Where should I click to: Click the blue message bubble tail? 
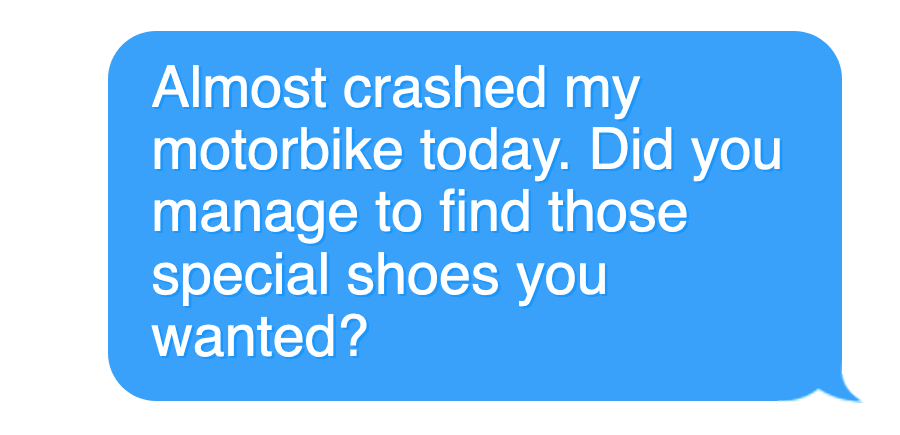[844, 389]
